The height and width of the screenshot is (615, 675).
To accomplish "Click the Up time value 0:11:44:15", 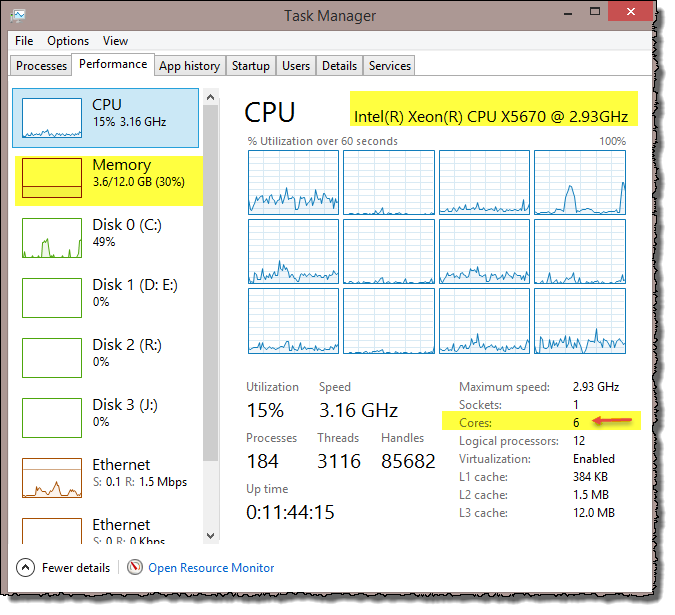I will pyautogui.click(x=290, y=512).
